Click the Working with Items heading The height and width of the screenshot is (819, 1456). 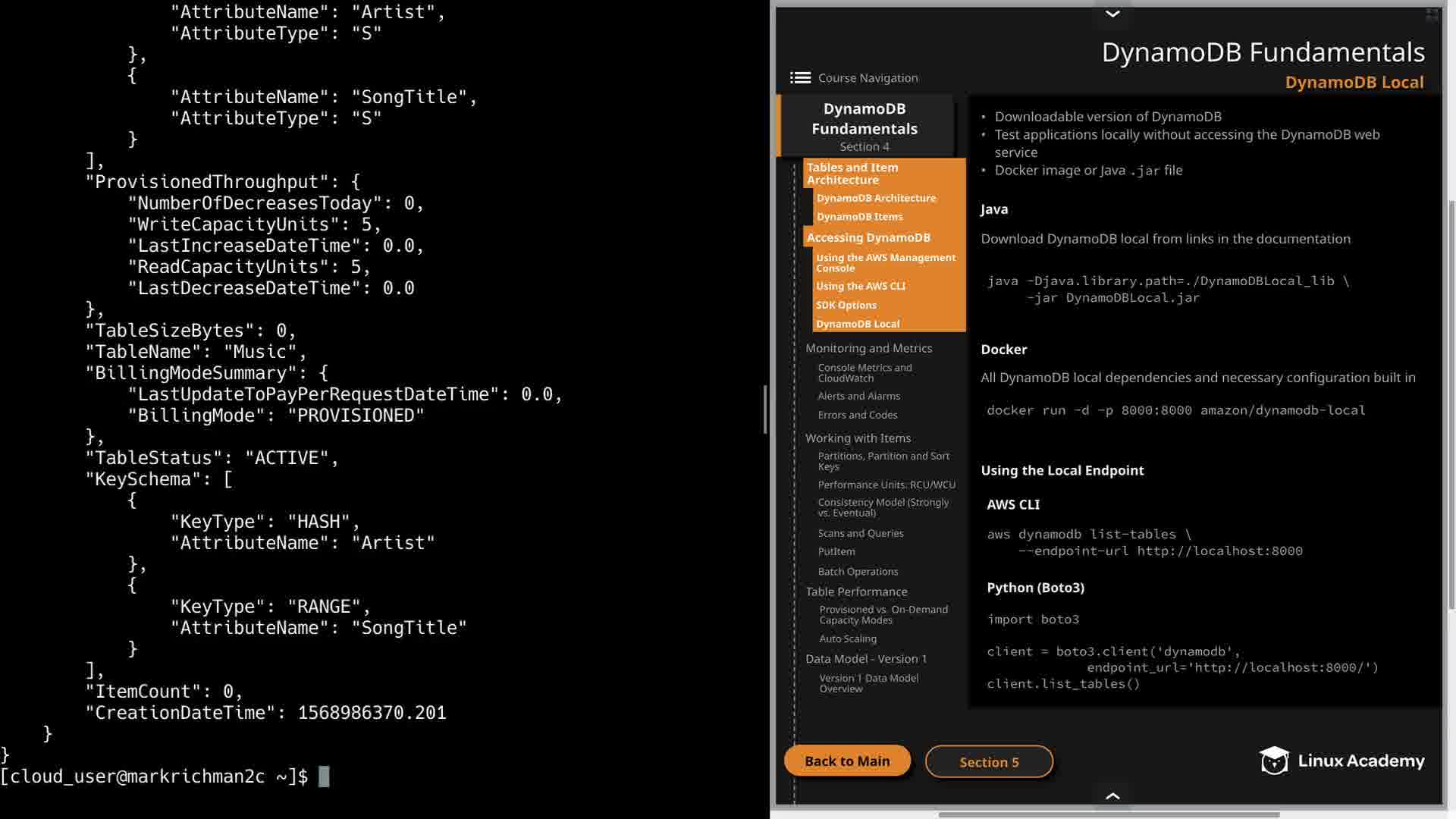coord(858,438)
